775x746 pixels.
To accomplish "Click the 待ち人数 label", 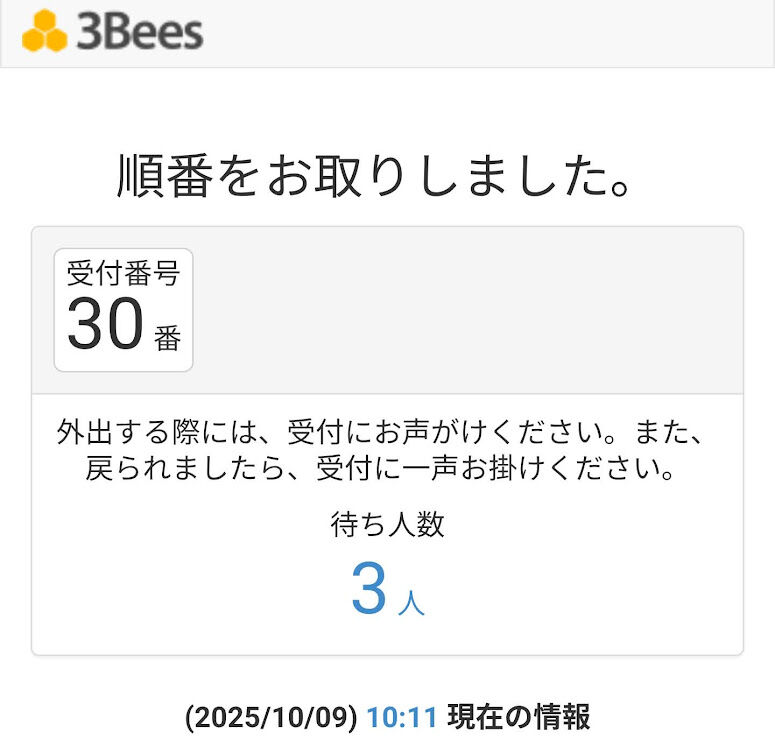I will pos(387,524).
